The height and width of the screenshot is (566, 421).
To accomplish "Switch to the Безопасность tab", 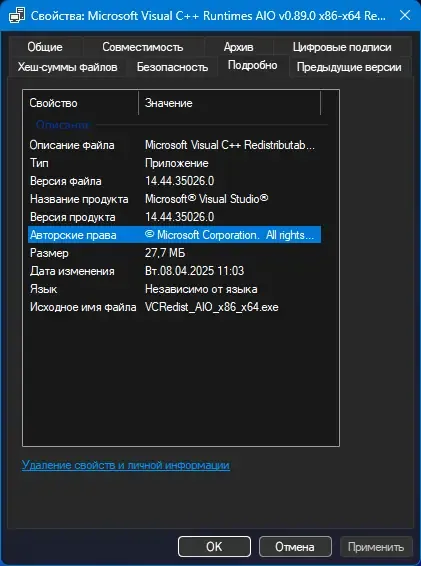I will (x=172, y=67).
